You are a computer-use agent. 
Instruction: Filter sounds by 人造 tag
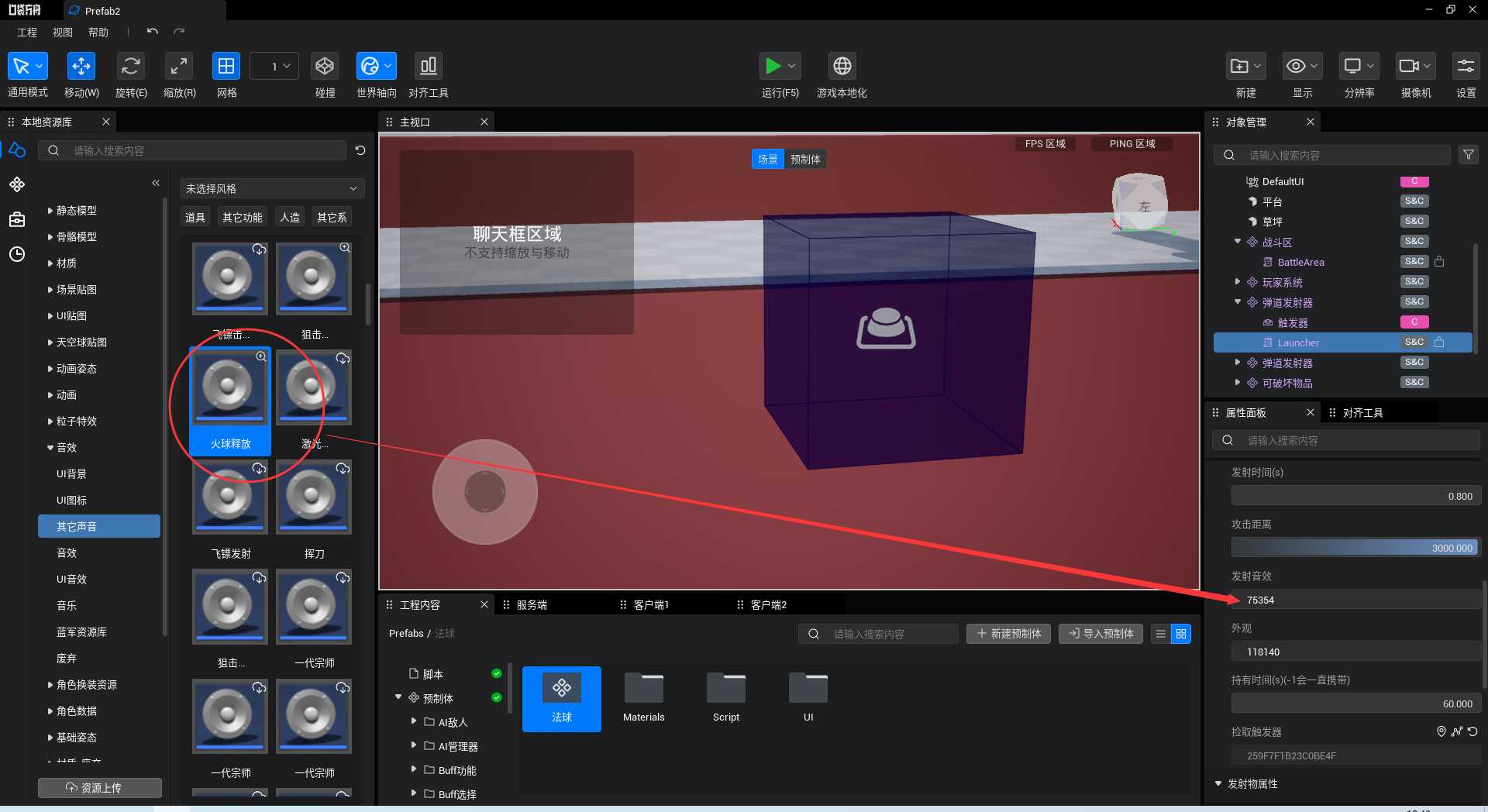(x=290, y=218)
